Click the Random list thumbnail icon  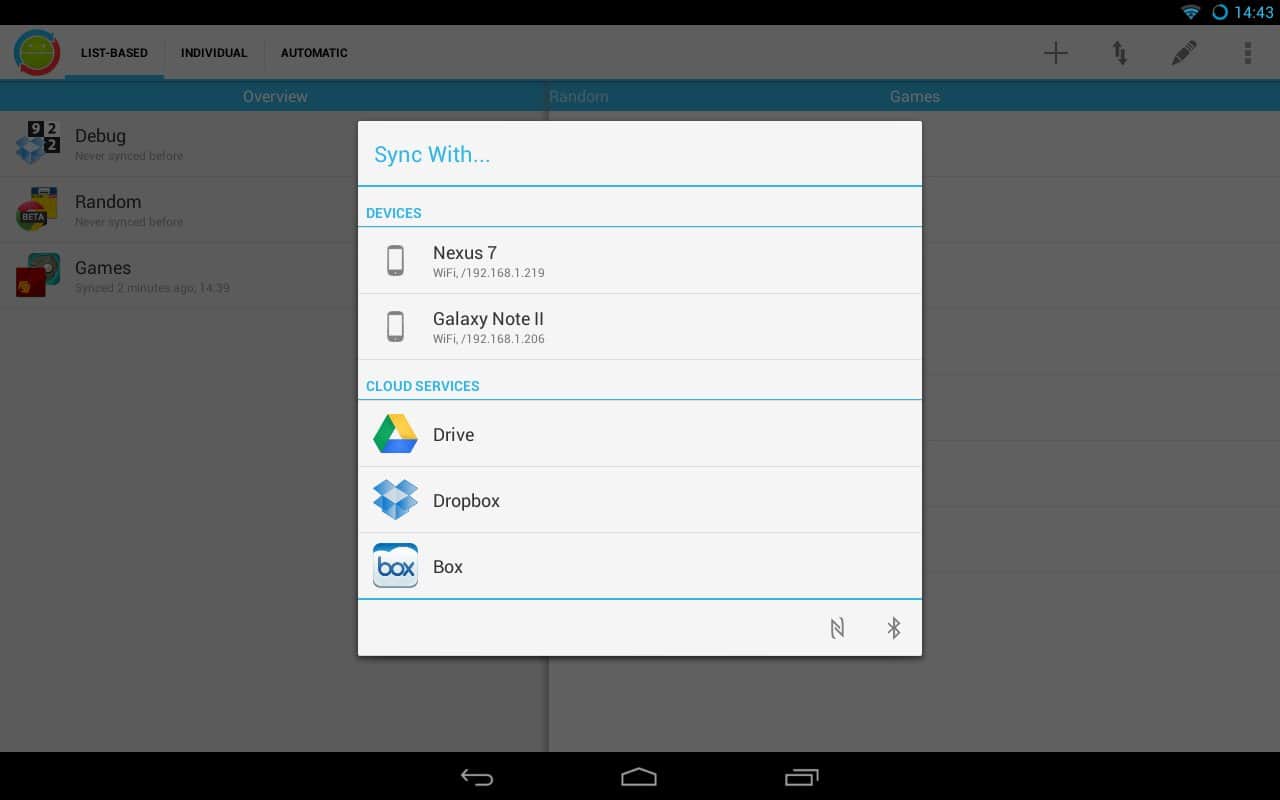[x=37, y=209]
